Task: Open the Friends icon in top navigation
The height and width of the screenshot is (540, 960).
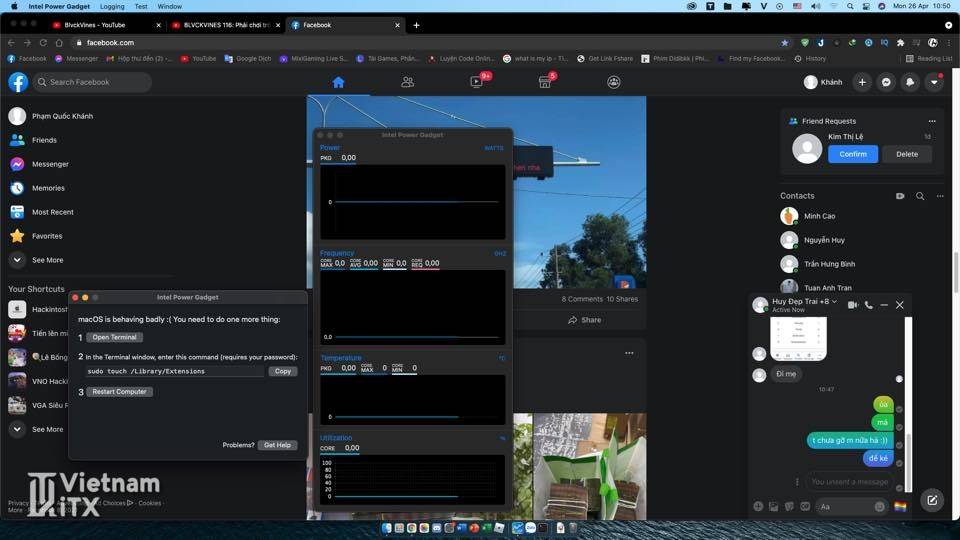Action: coord(407,82)
